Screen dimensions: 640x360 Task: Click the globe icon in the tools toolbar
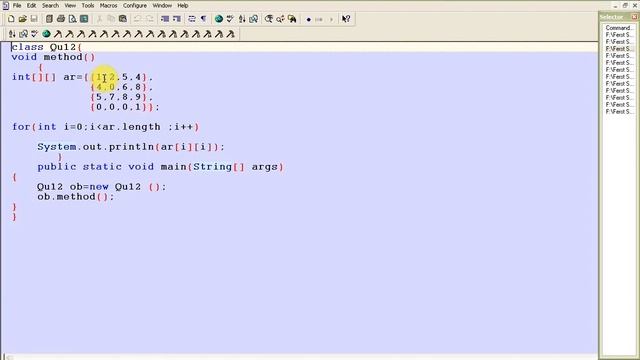tap(46, 34)
